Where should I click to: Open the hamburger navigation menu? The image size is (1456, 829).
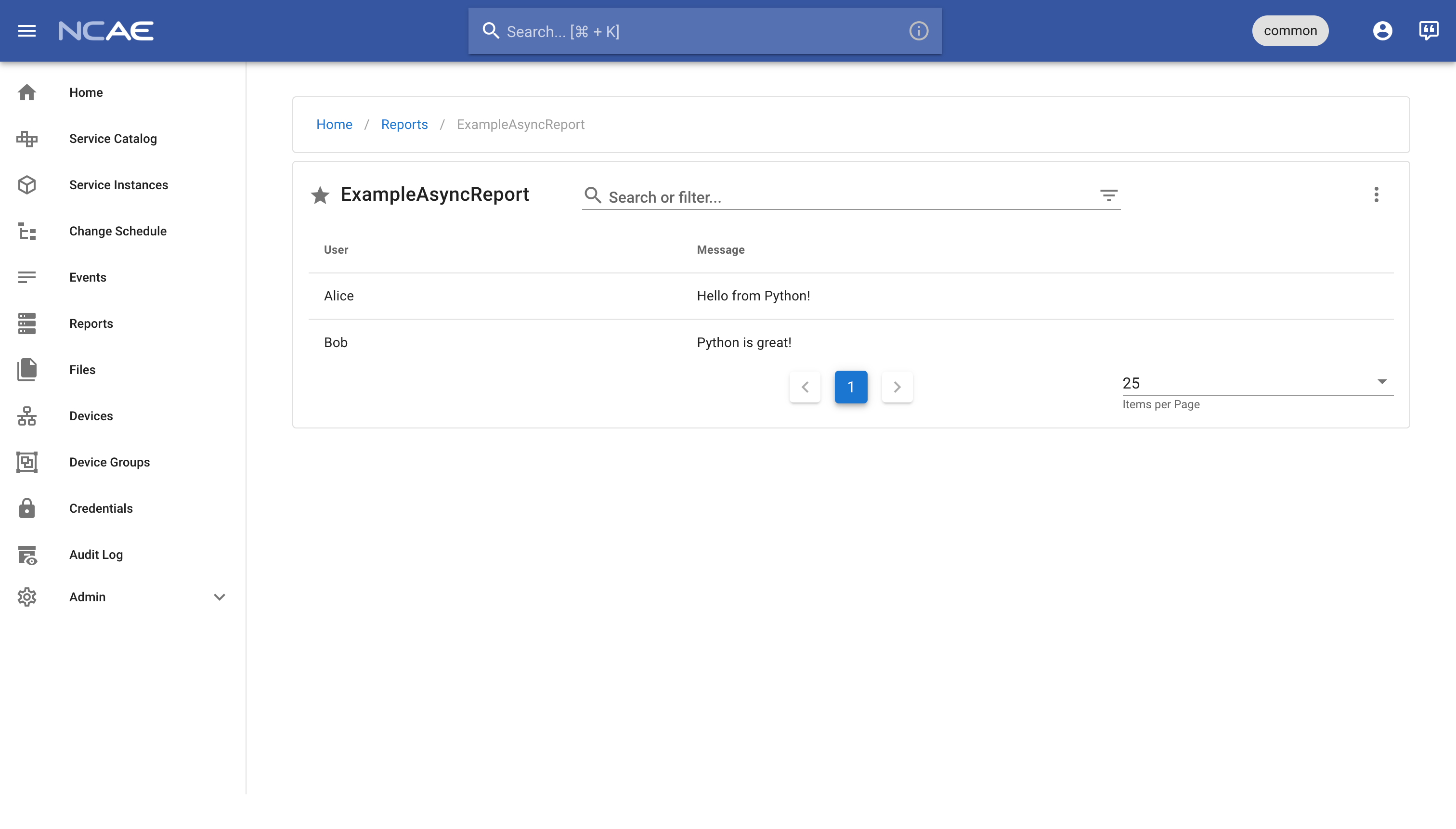(x=27, y=31)
